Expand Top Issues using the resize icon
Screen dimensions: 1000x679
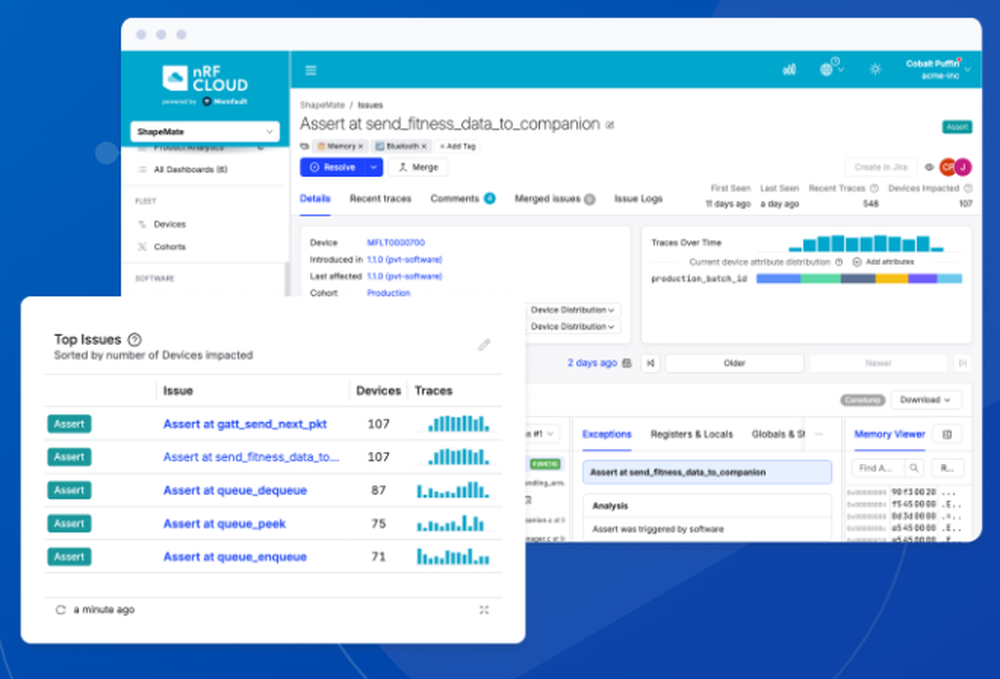point(483,609)
